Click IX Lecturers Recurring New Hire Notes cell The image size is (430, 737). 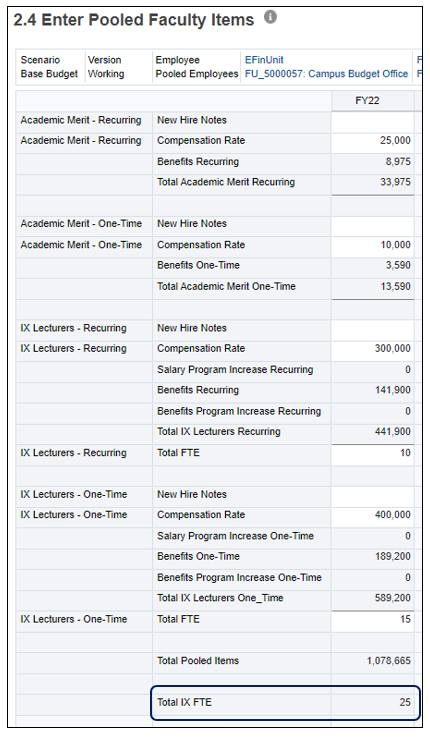(373, 328)
